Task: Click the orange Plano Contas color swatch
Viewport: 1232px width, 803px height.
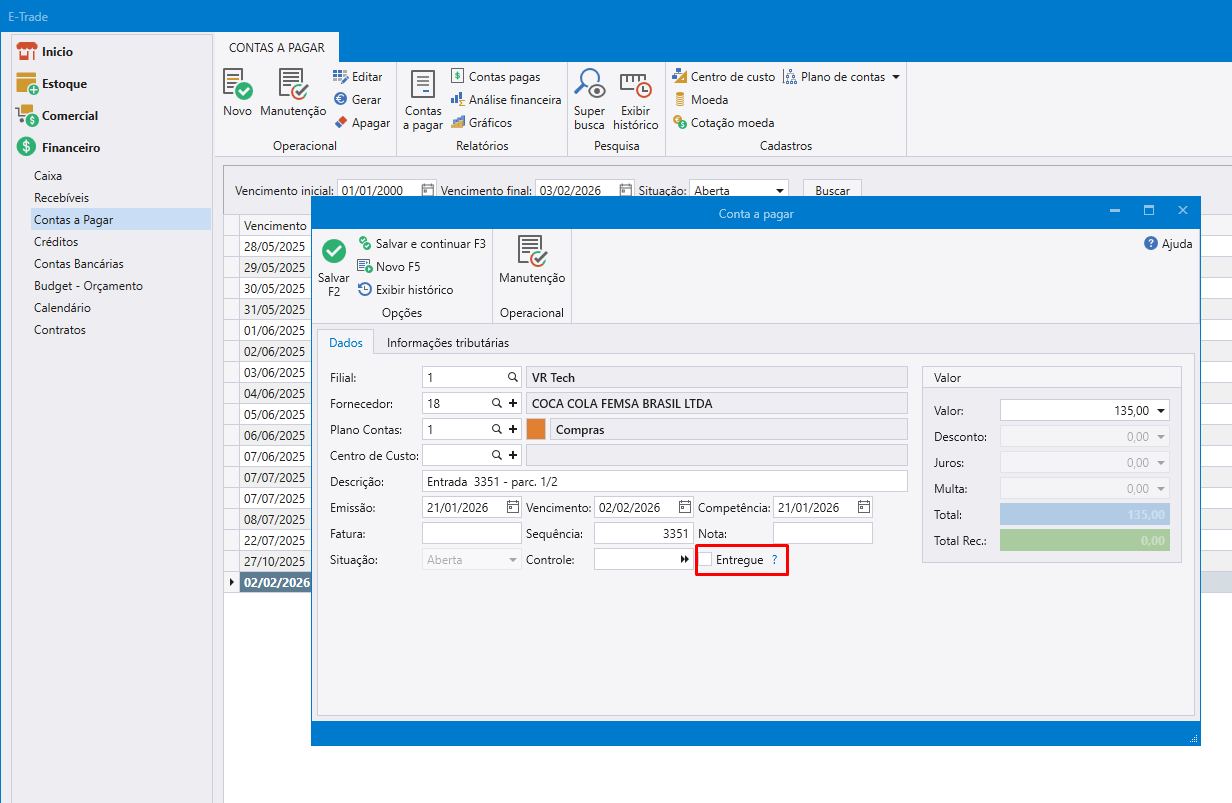Action: tap(536, 429)
